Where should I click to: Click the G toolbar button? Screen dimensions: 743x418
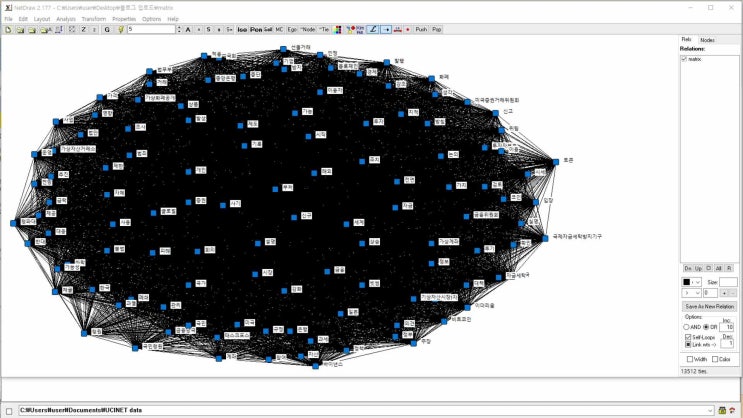click(x=107, y=29)
